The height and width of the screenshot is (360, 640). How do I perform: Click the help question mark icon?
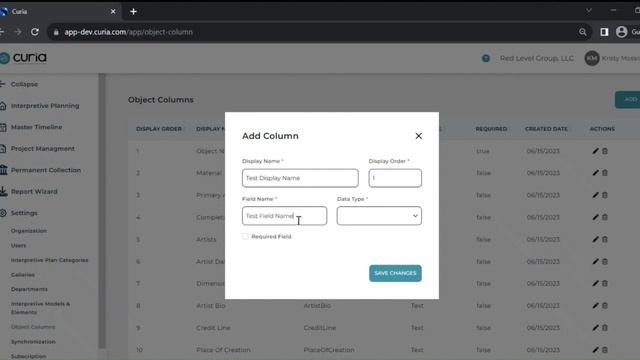pos(486,58)
